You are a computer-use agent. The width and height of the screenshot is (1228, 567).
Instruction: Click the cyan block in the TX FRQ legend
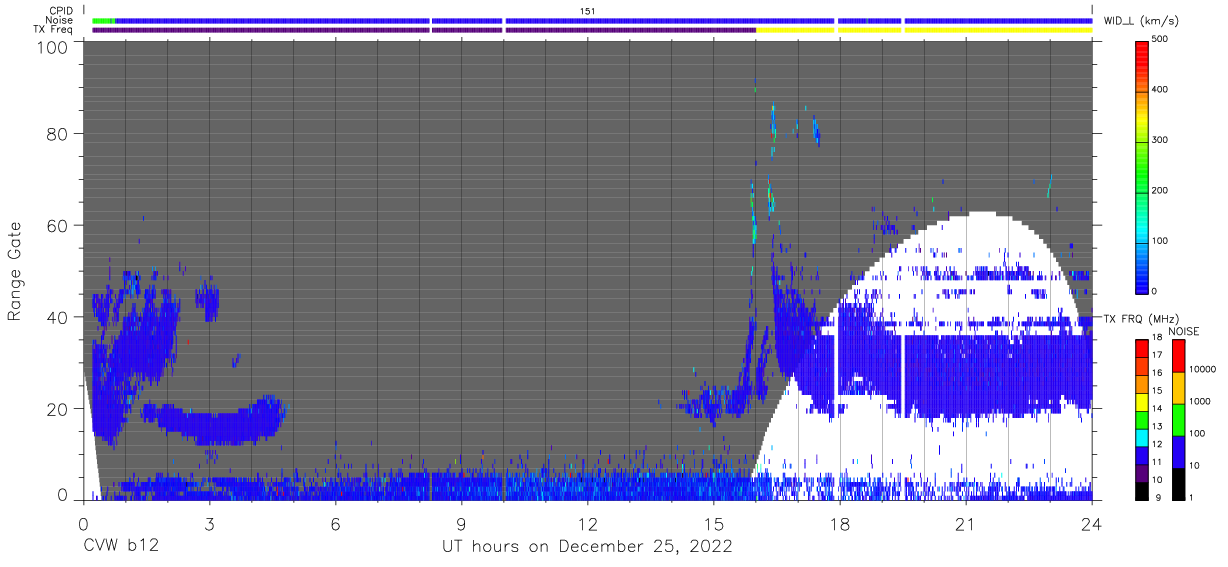click(x=1142, y=436)
